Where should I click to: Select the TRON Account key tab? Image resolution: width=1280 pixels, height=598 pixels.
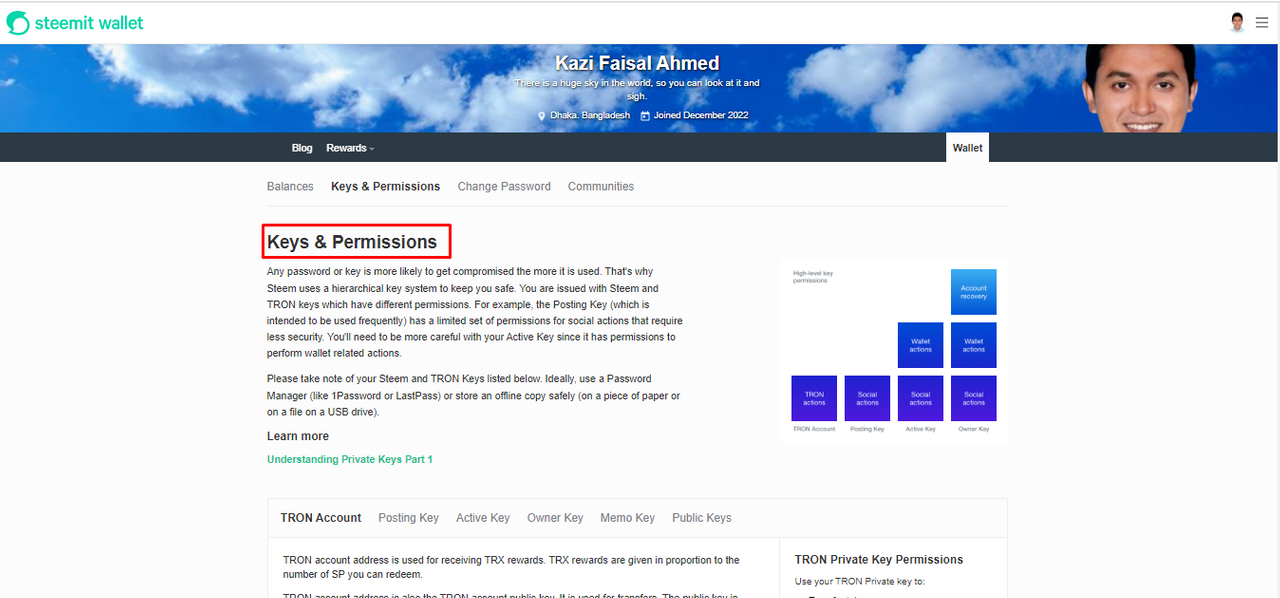point(321,518)
